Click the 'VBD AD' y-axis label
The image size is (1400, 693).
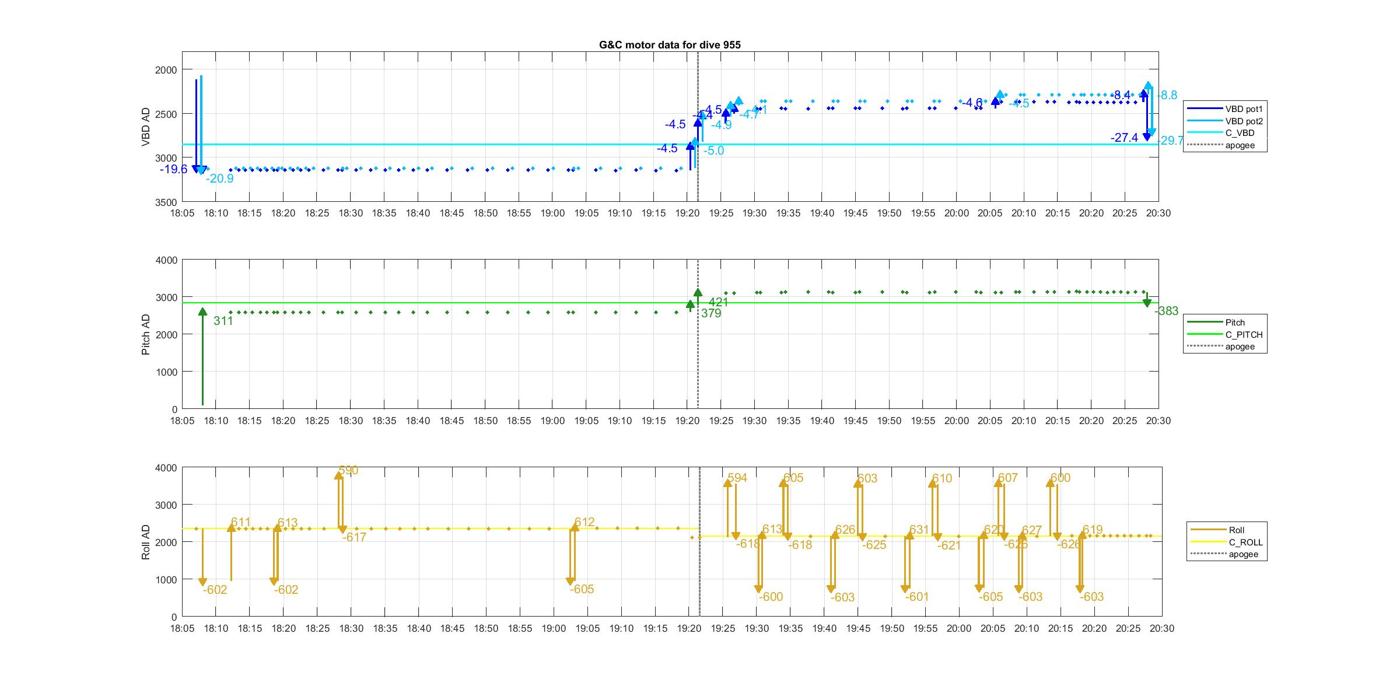tap(146, 128)
